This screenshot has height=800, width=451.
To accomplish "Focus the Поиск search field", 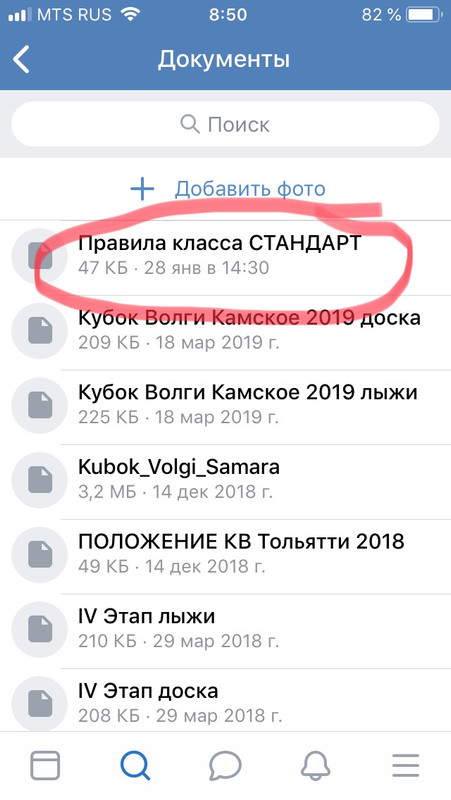I will coord(226,124).
